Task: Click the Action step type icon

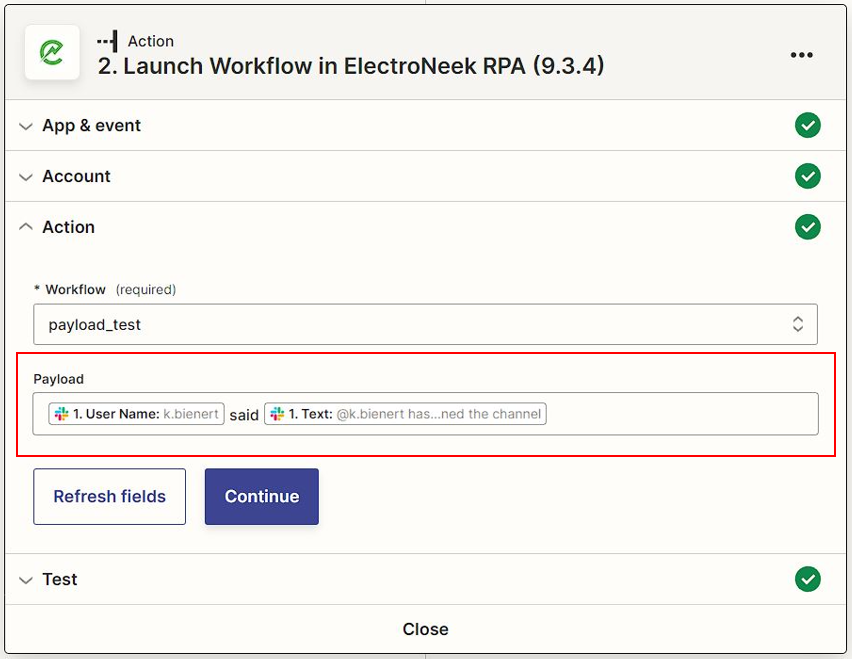Action: pyautogui.click(x=108, y=41)
